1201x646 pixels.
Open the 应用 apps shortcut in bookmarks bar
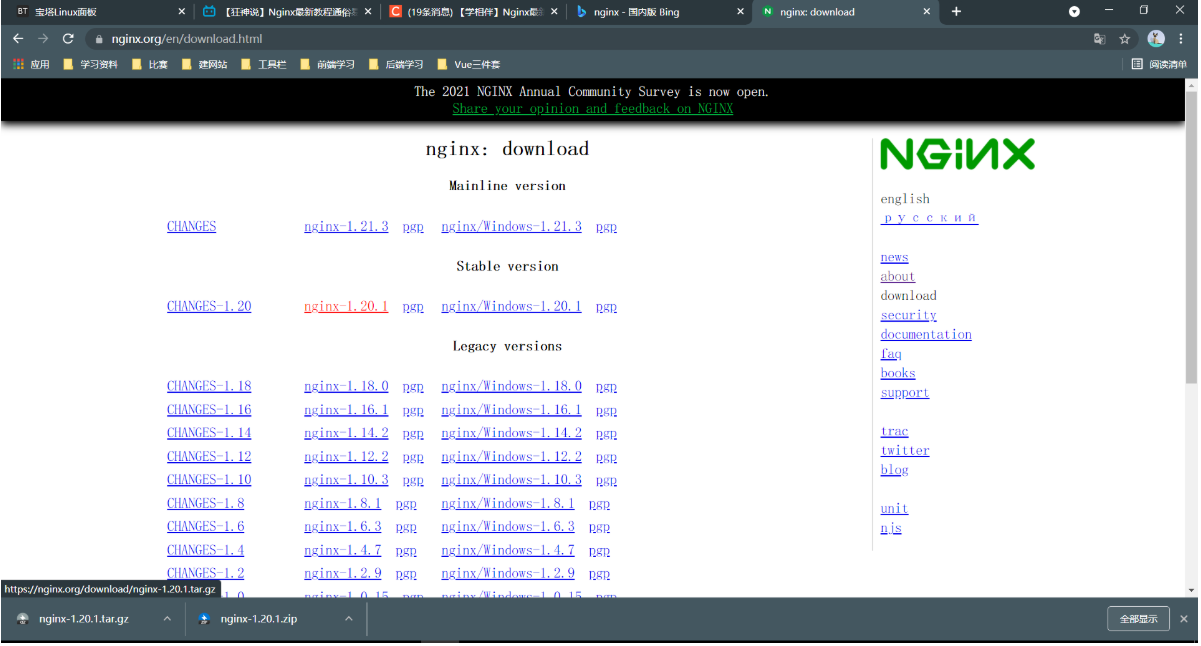[31, 64]
